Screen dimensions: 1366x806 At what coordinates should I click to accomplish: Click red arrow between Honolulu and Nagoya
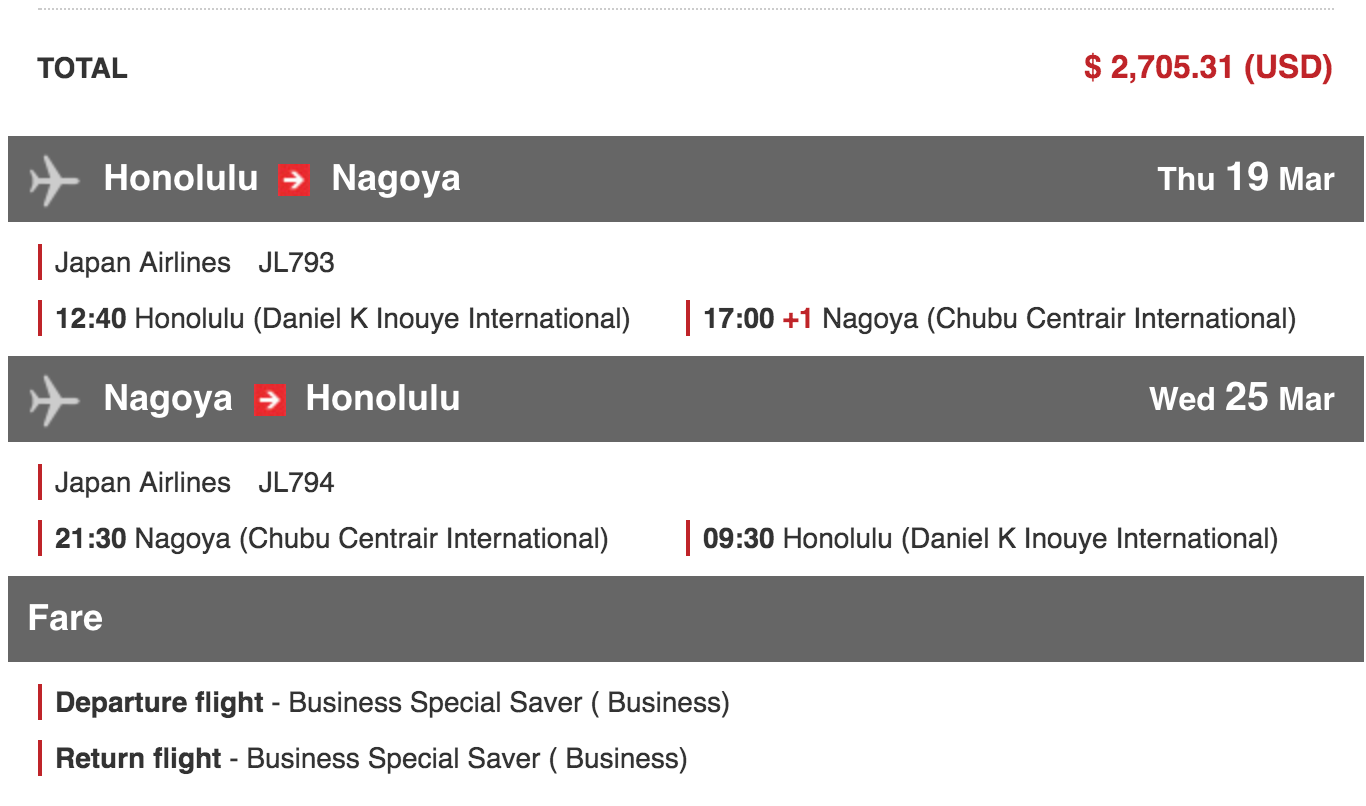pos(294,180)
